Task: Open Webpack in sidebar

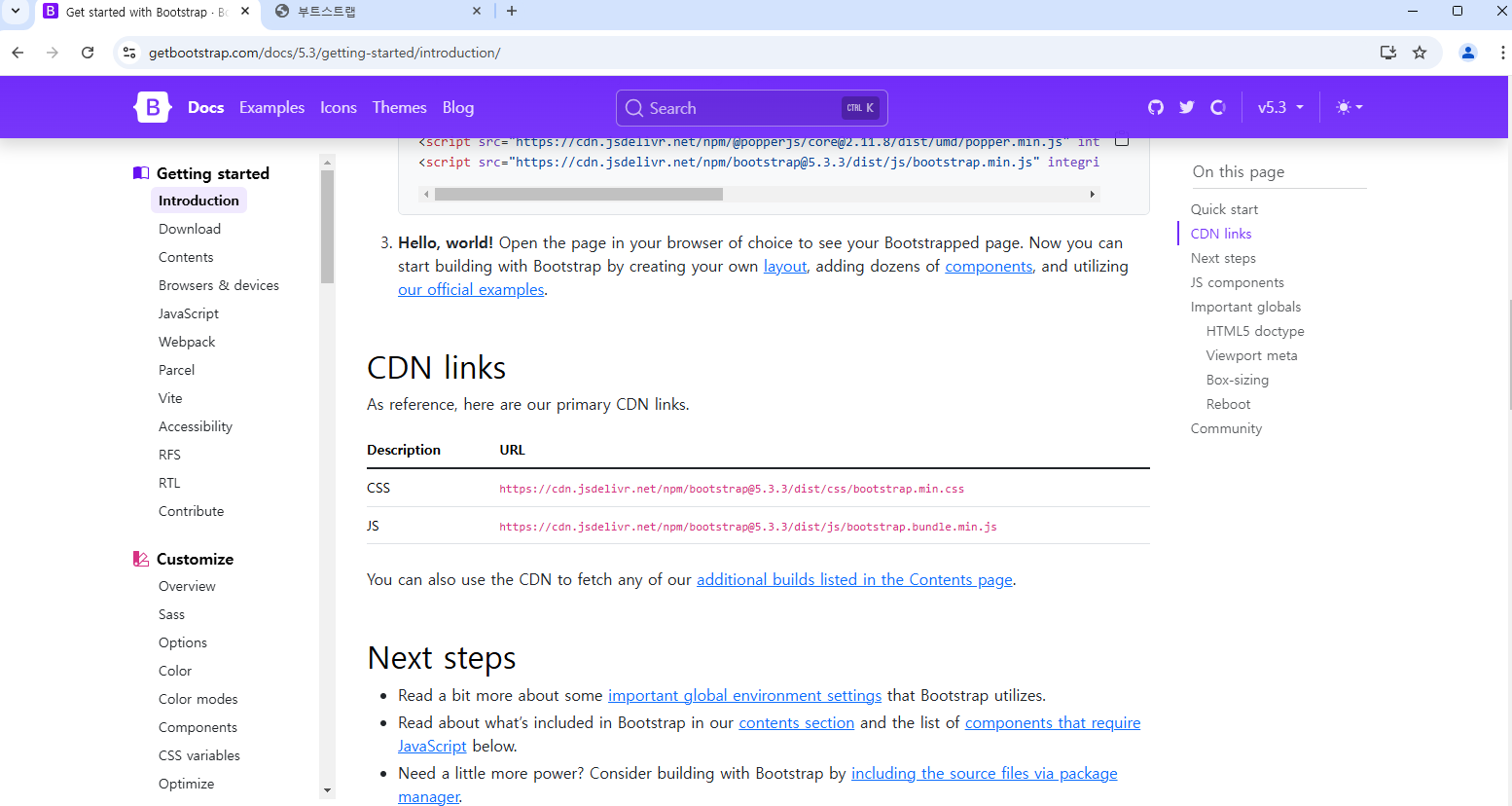Action: (187, 342)
